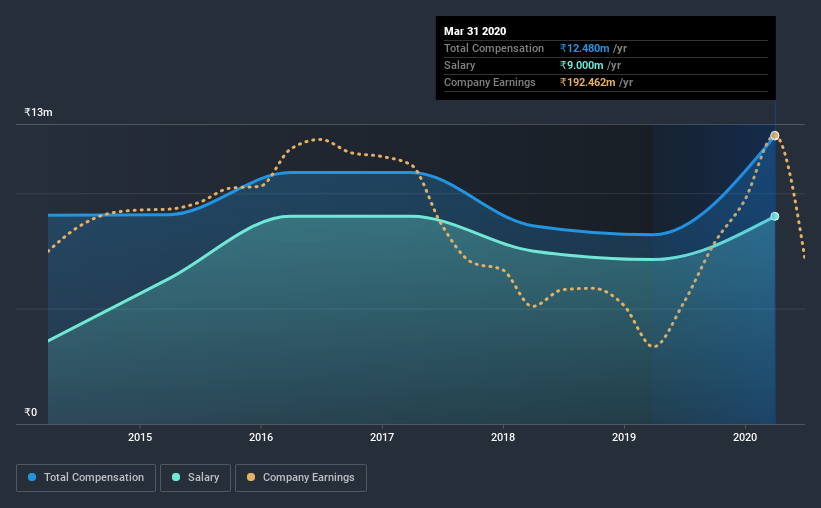Click the Company Earnings orange marker at the 2020 peak
Viewport: 821px width, 508px height.
coord(774,136)
